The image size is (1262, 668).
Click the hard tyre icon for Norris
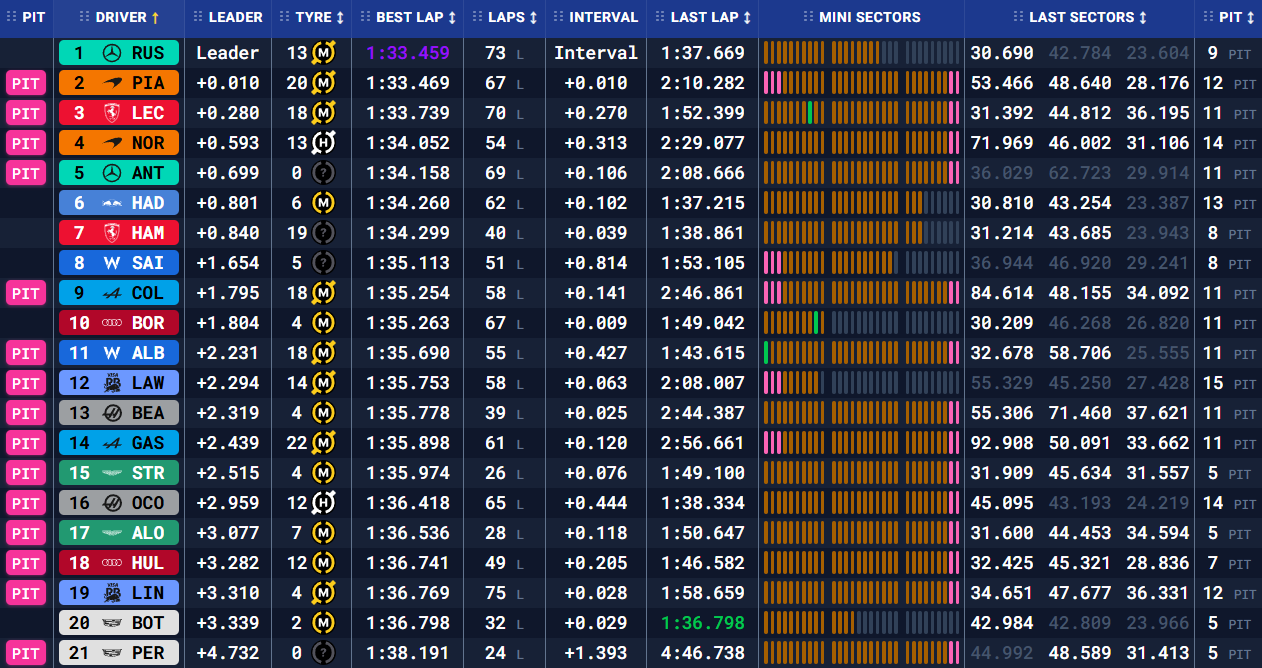(323, 143)
